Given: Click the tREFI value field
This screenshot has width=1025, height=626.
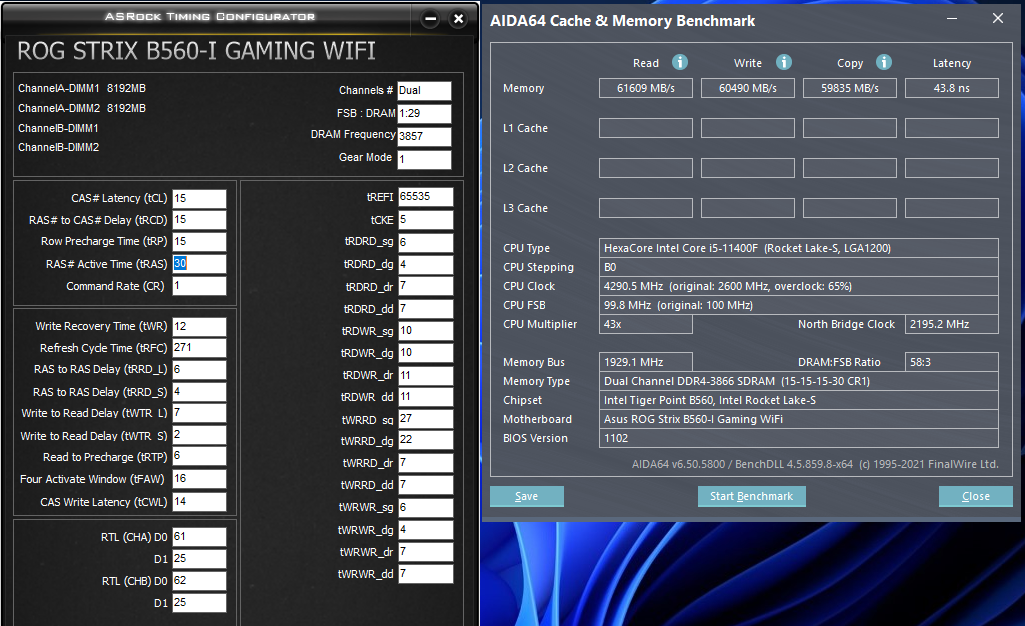Looking at the screenshot, I should pos(426,197).
